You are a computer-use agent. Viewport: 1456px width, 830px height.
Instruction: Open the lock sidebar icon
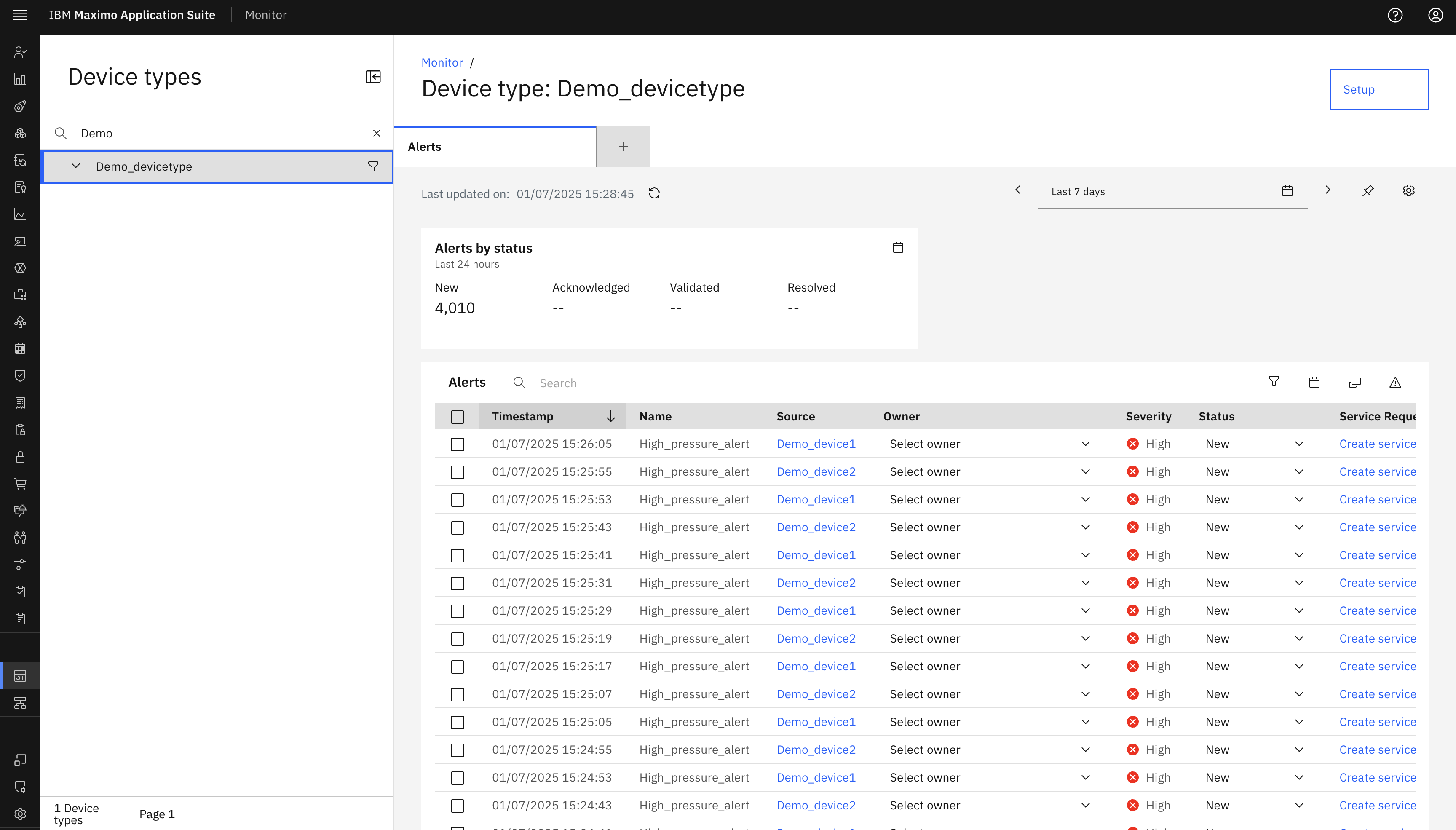(20, 457)
